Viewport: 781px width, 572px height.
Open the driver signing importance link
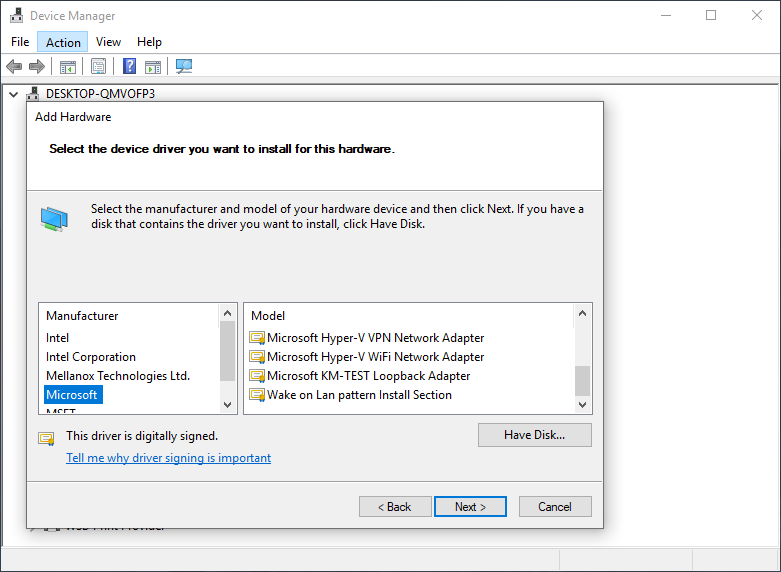click(x=168, y=458)
